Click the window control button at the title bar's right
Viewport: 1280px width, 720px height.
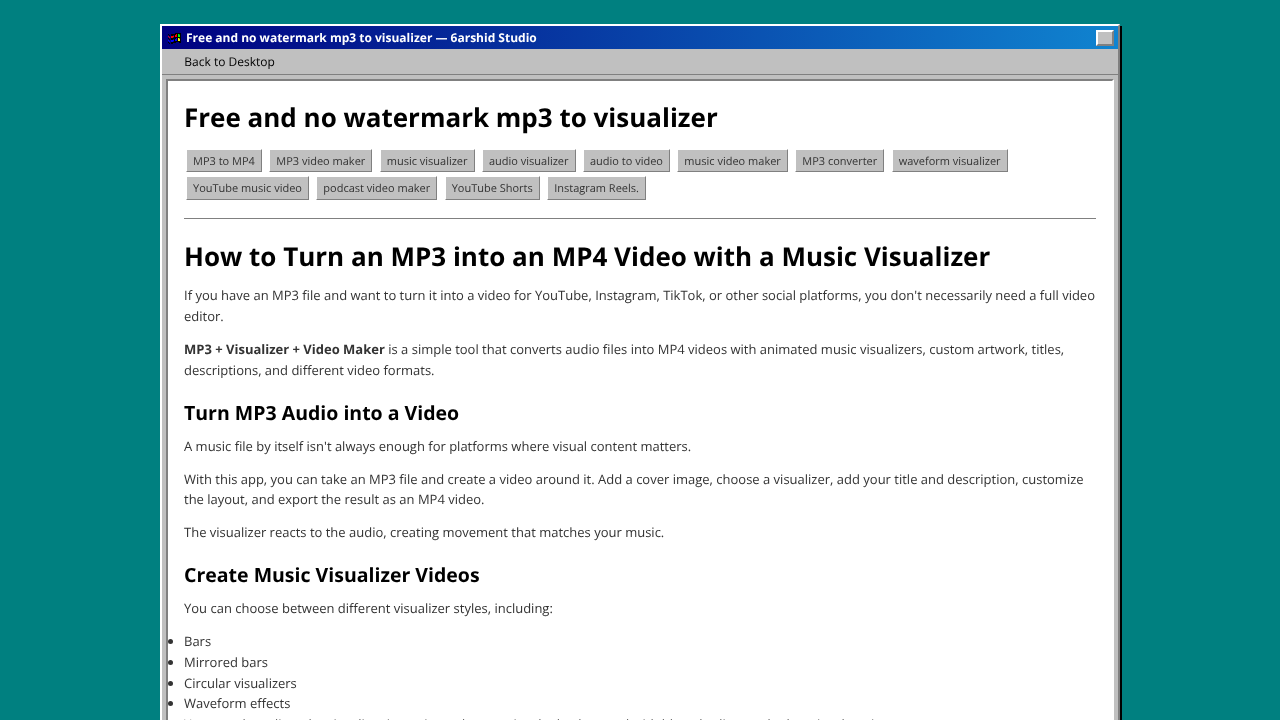pos(1104,38)
